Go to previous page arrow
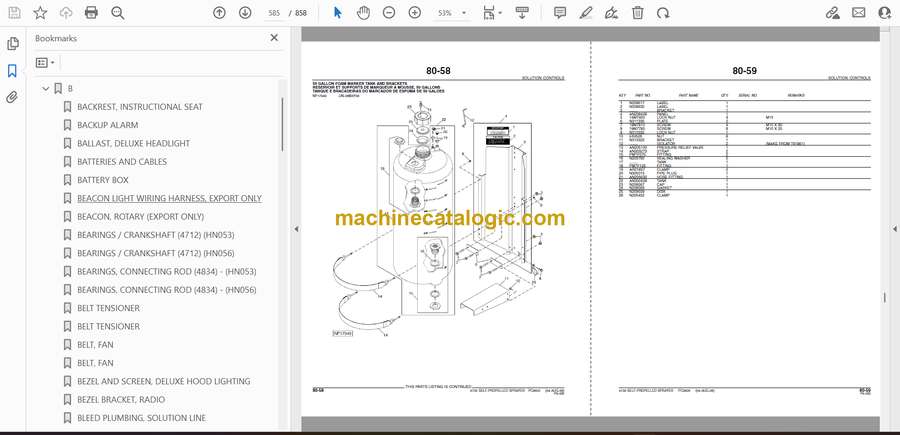 pos(219,13)
